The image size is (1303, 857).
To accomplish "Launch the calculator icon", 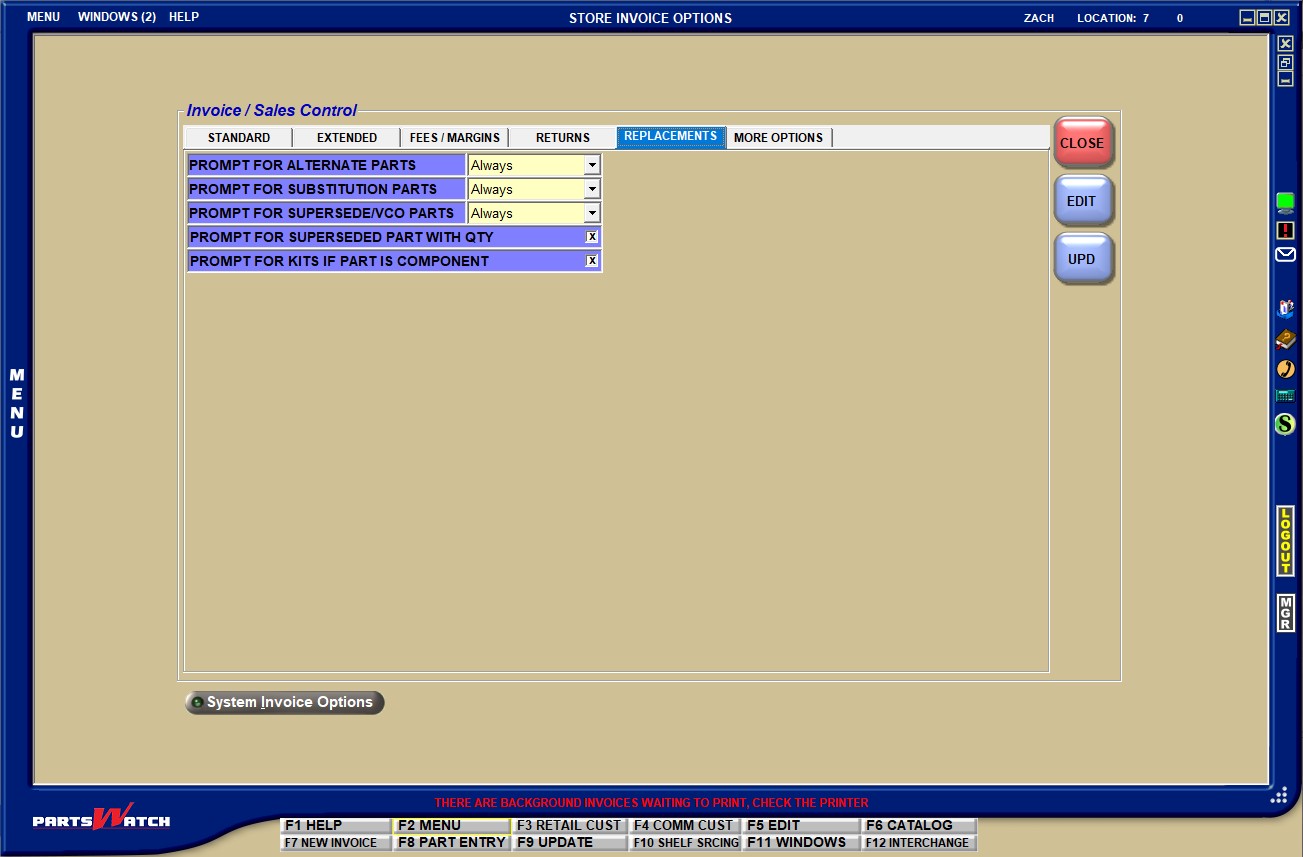I will 1286,396.
